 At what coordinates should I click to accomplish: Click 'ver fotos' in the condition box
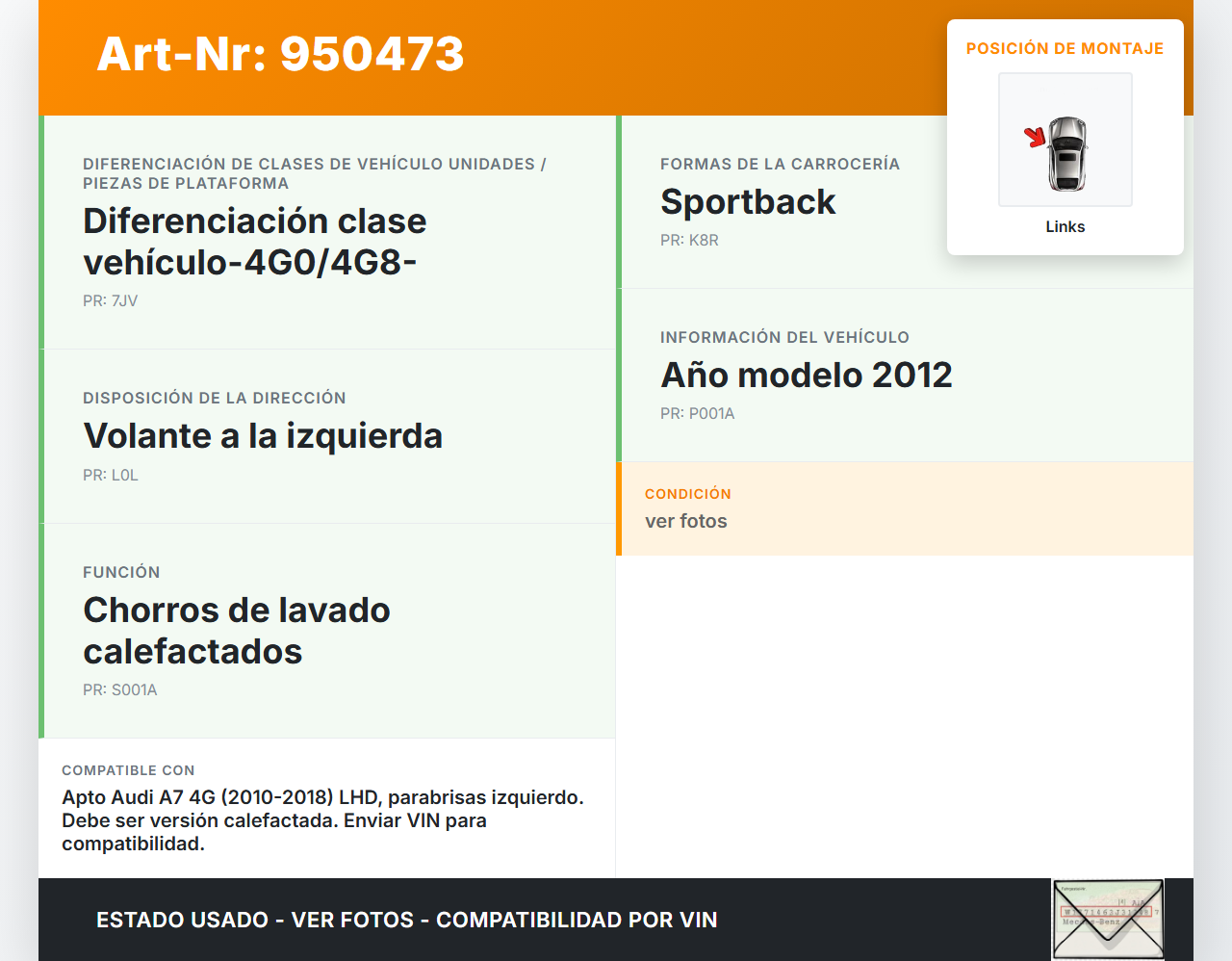(686, 521)
